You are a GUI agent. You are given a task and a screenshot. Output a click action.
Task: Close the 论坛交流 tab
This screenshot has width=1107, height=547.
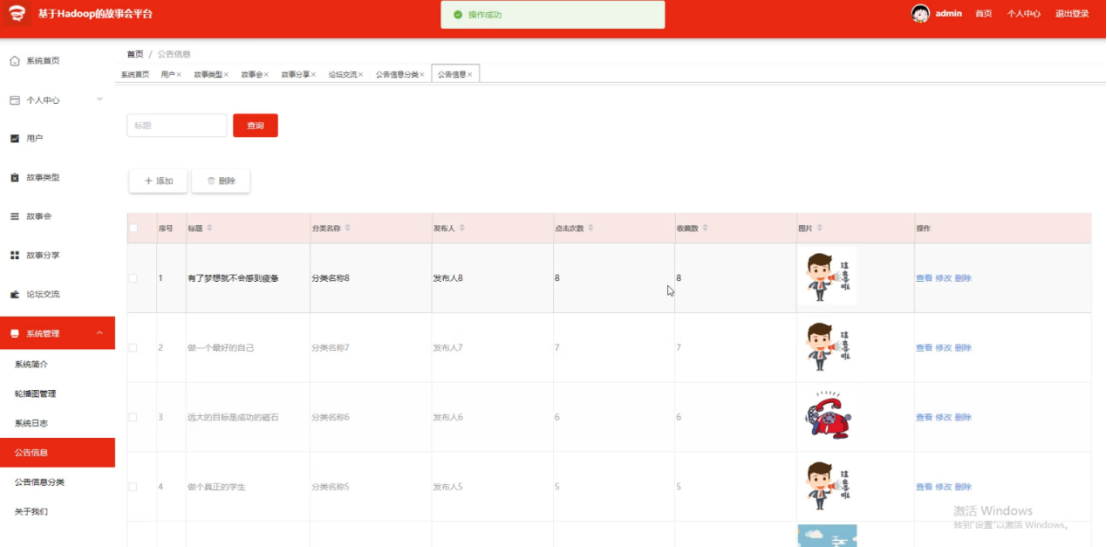click(361, 74)
